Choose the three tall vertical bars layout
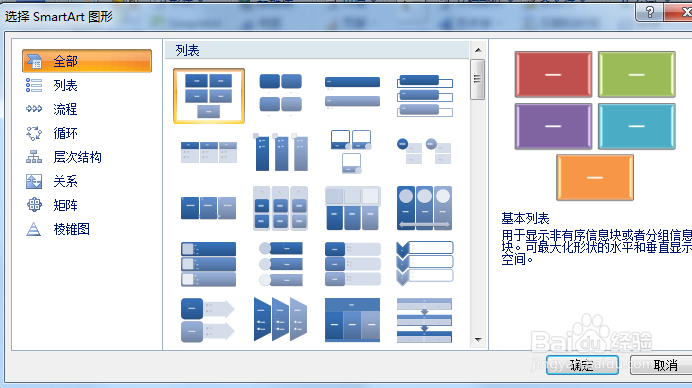Image resolution: width=692 pixels, height=388 pixels. point(281,152)
